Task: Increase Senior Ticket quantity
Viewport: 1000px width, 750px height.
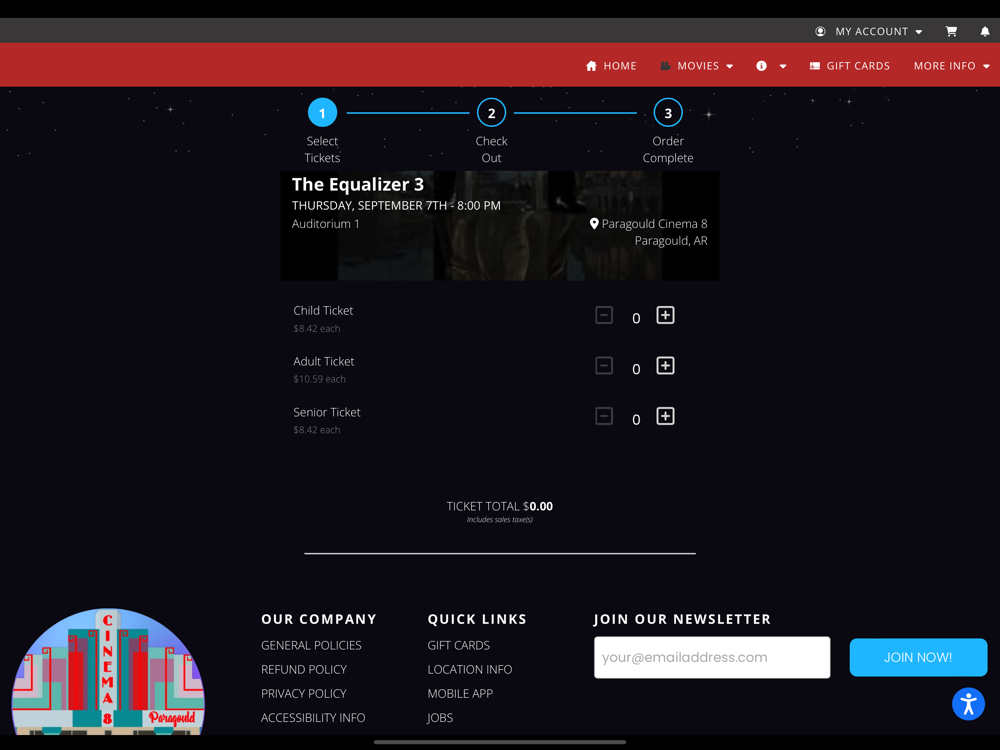Action: [x=665, y=416]
